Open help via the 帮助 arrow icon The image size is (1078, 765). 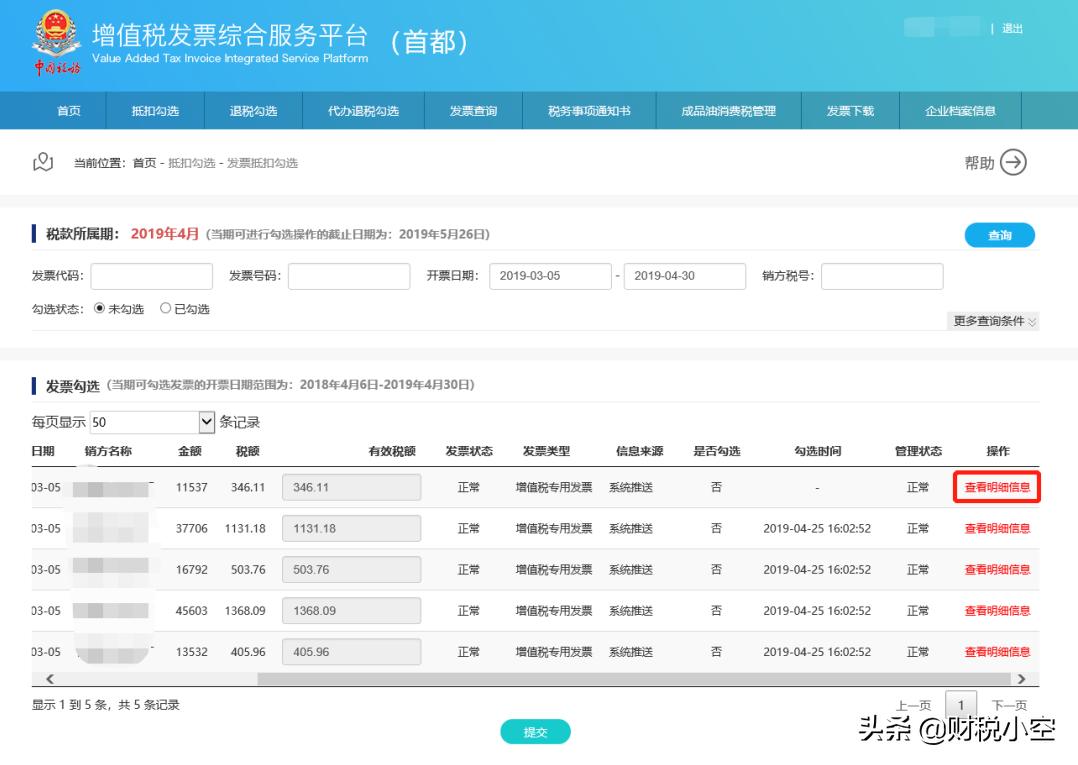pyautogui.click(x=1011, y=162)
